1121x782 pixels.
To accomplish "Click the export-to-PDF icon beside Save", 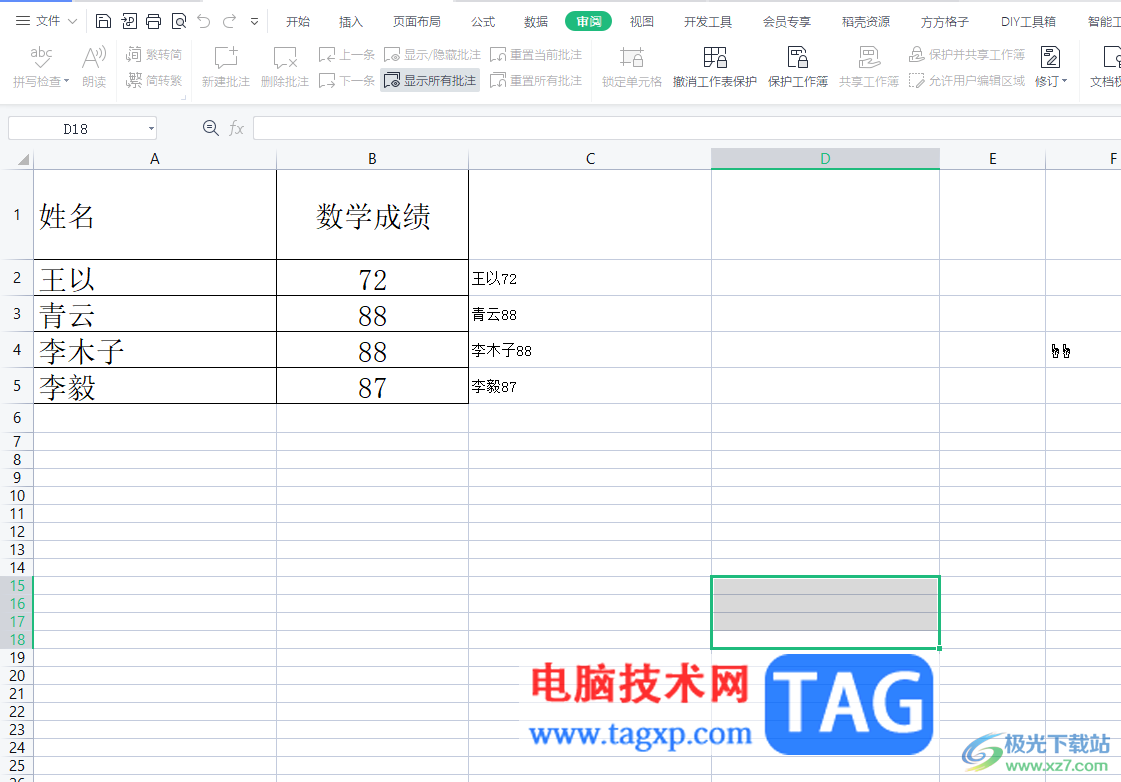I will pos(129,21).
